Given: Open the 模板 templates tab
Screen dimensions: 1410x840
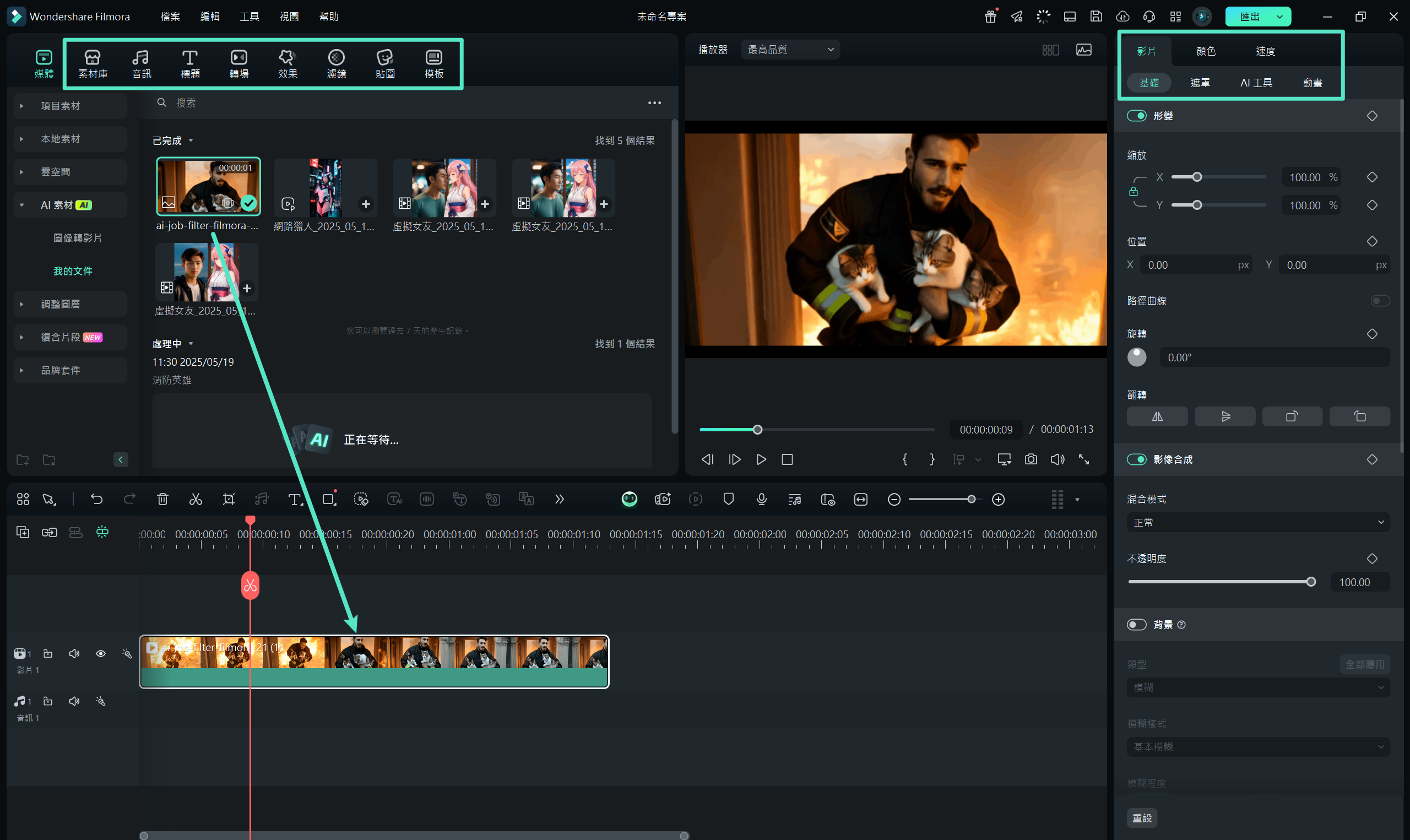Looking at the screenshot, I should (434, 64).
